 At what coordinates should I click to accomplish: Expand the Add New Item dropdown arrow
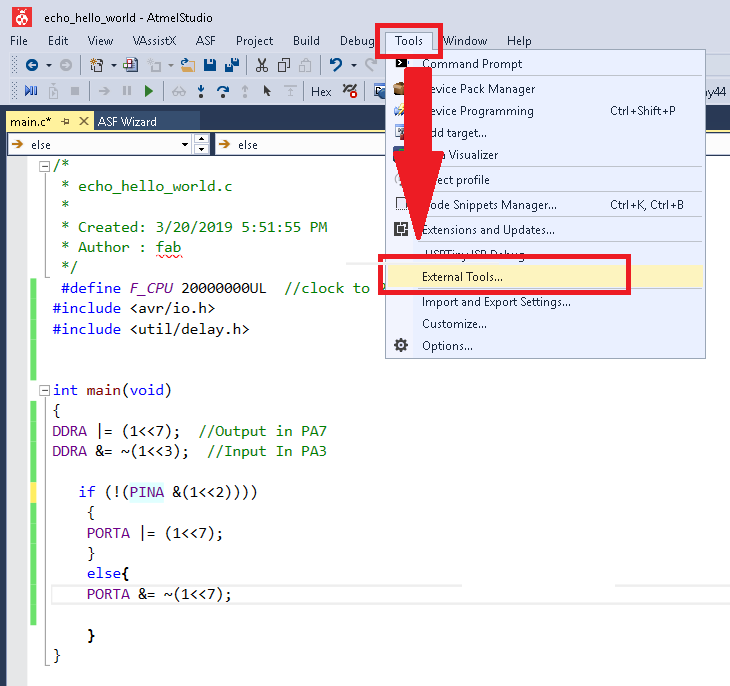point(171,66)
